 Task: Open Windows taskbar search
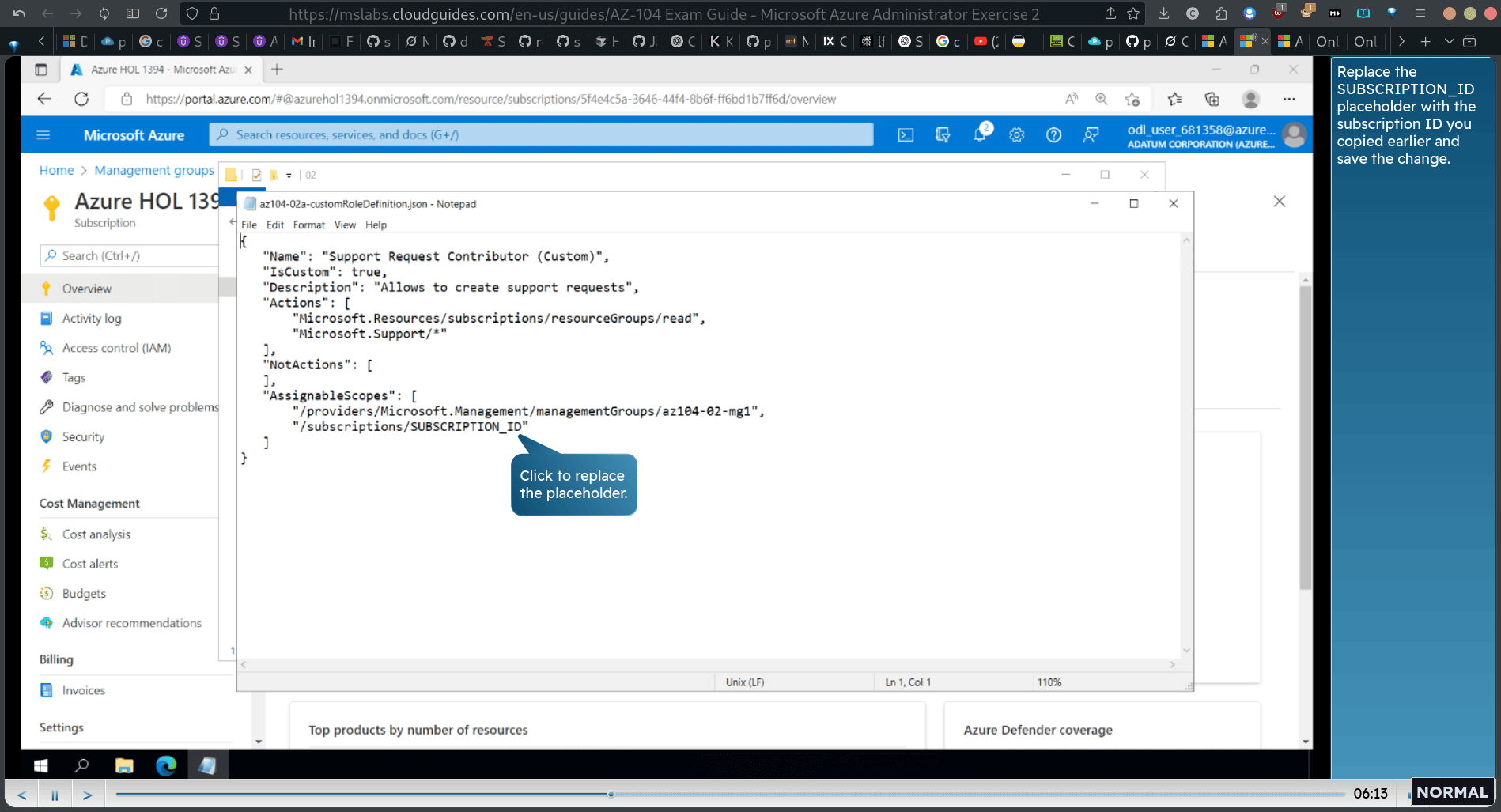81,765
